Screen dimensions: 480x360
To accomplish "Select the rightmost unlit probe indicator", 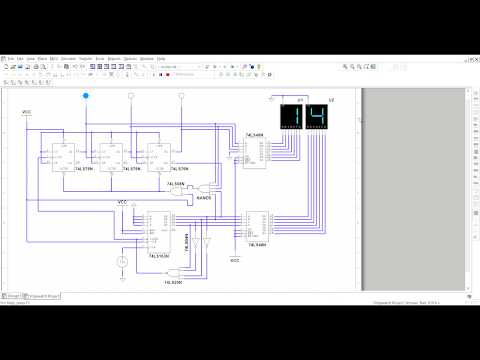I will (181, 96).
